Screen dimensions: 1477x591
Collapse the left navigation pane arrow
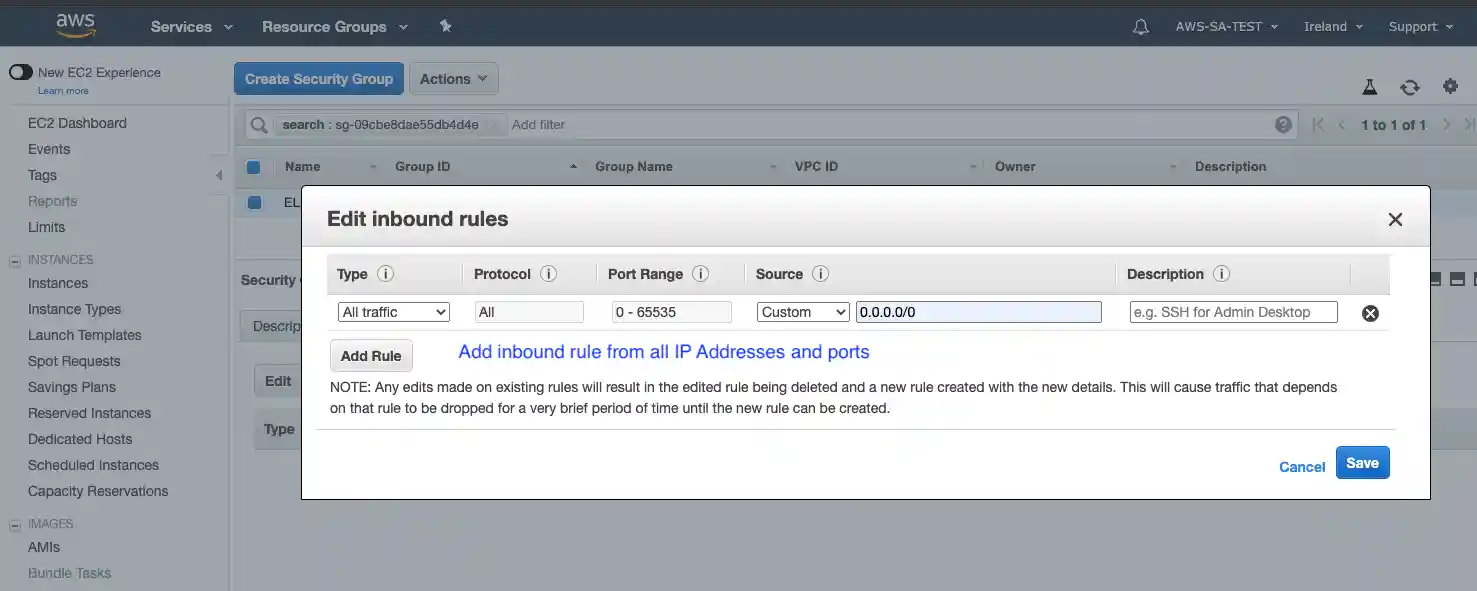(x=219, y=176)
